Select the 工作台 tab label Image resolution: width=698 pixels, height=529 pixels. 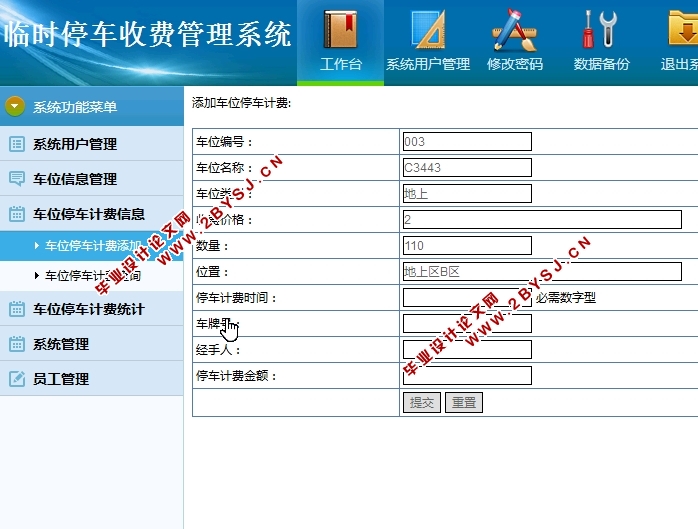pos(341,64)
